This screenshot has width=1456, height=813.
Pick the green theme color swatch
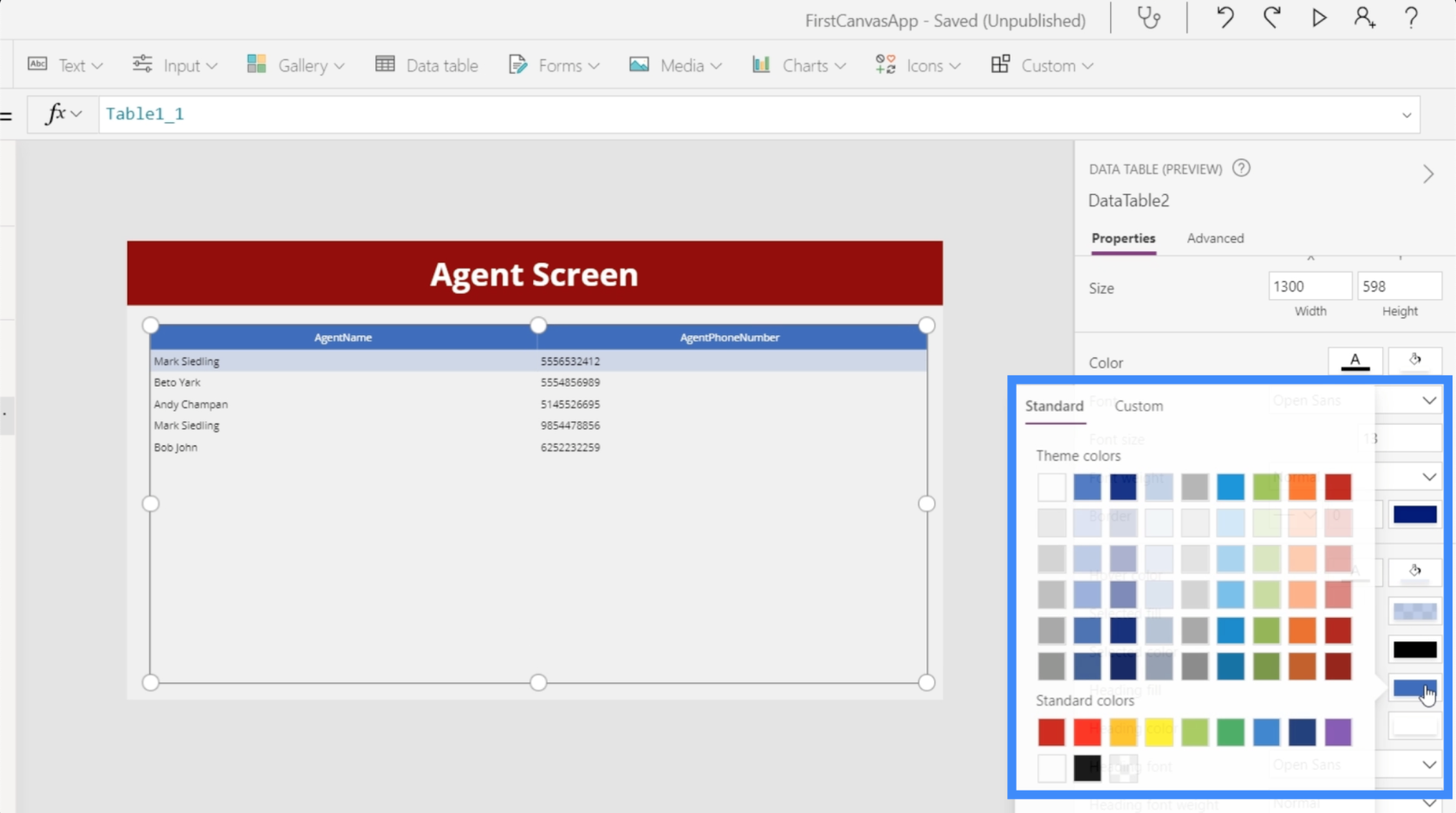(1266, 487)
